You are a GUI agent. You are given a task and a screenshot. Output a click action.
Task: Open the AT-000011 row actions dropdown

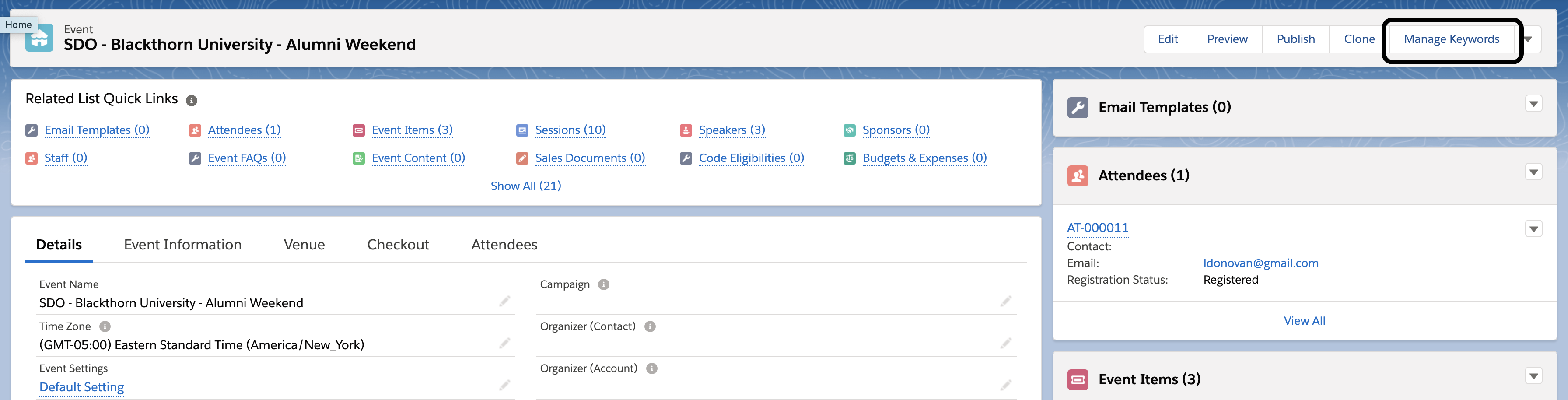pyautogui.click(x=1534, y=229)
